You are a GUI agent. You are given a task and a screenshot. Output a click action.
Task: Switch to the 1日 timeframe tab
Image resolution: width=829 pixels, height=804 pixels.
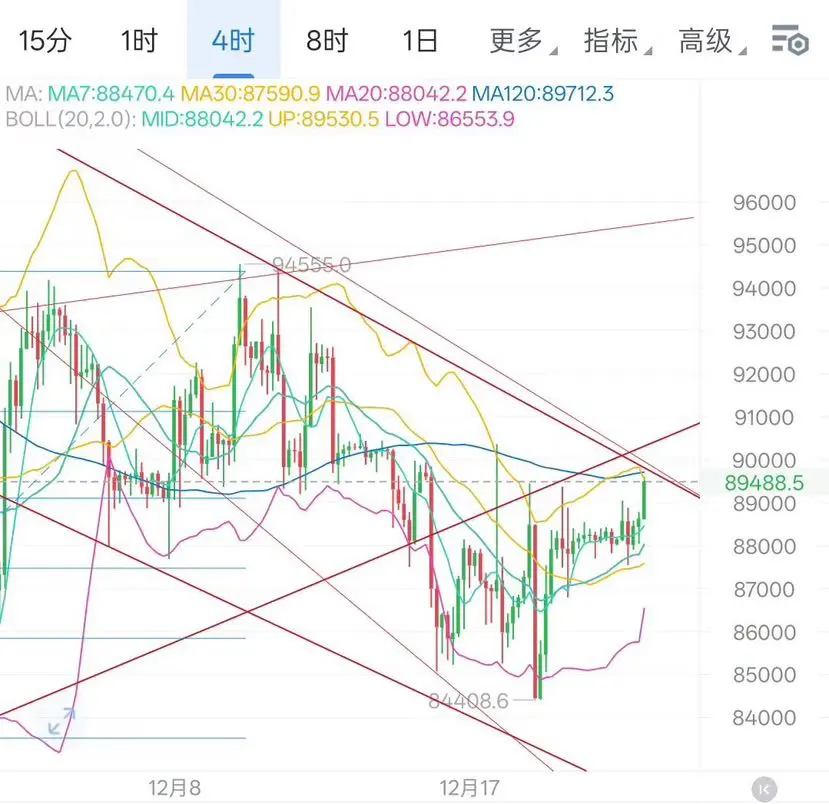420,41
